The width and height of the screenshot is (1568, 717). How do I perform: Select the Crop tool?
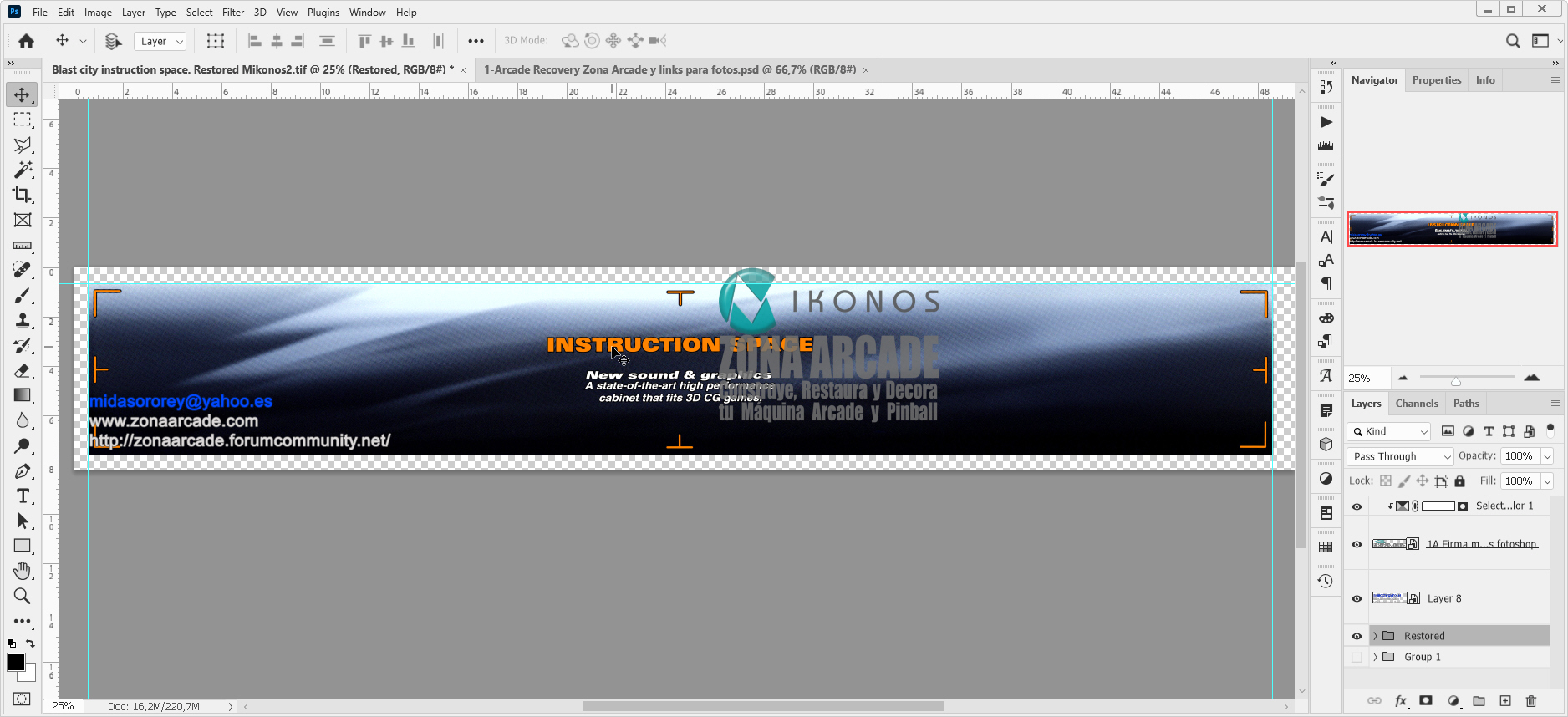tap(22, 195)
